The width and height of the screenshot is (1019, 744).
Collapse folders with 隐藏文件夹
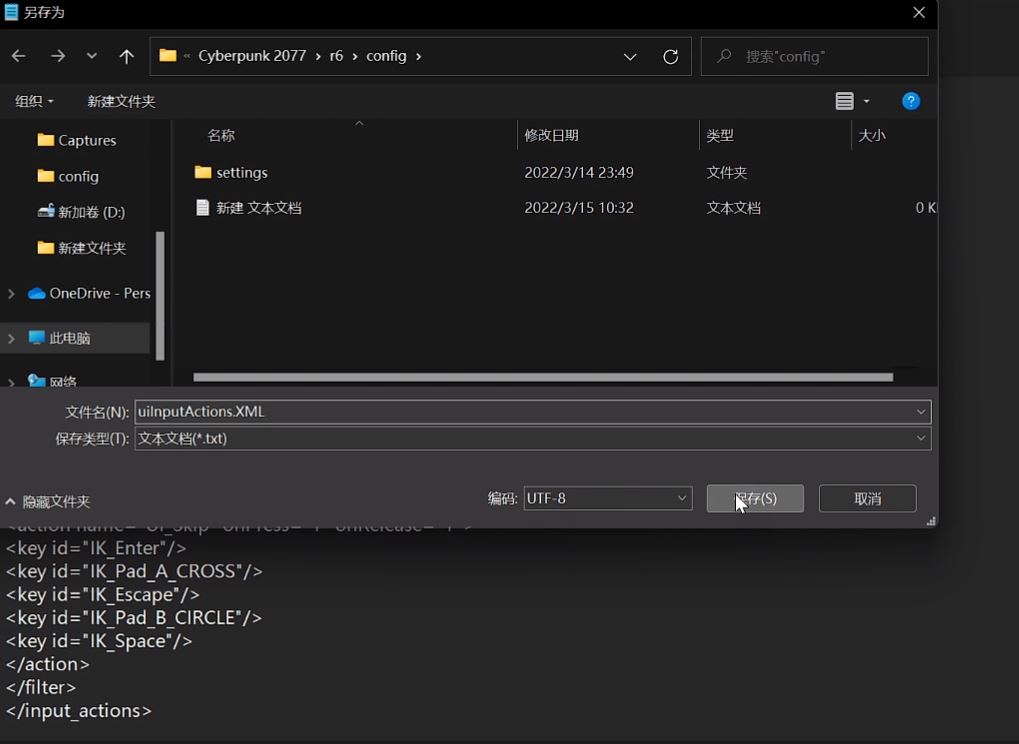(48, 501)
